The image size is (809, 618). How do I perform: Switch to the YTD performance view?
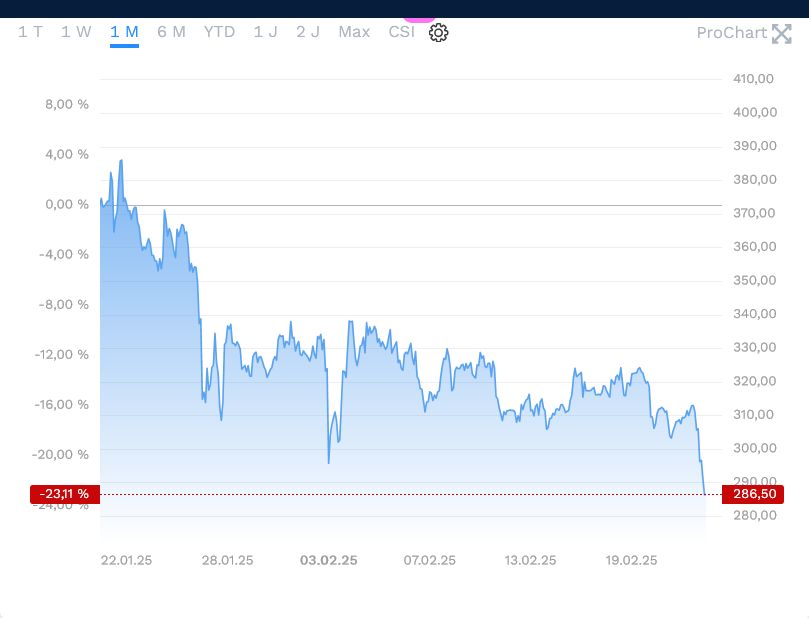pos(221,31)
